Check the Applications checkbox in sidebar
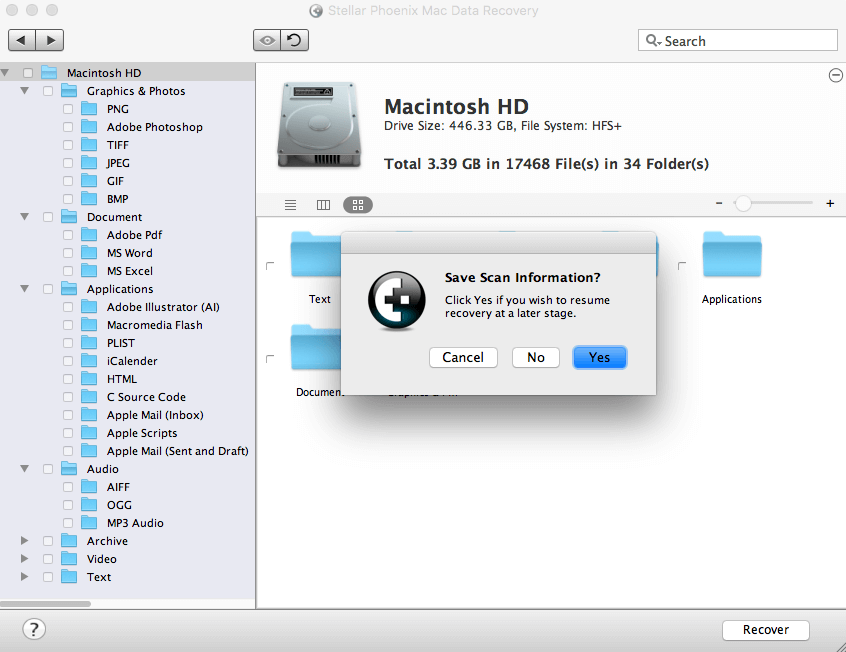The image size is (846, 652). point(48,289)
